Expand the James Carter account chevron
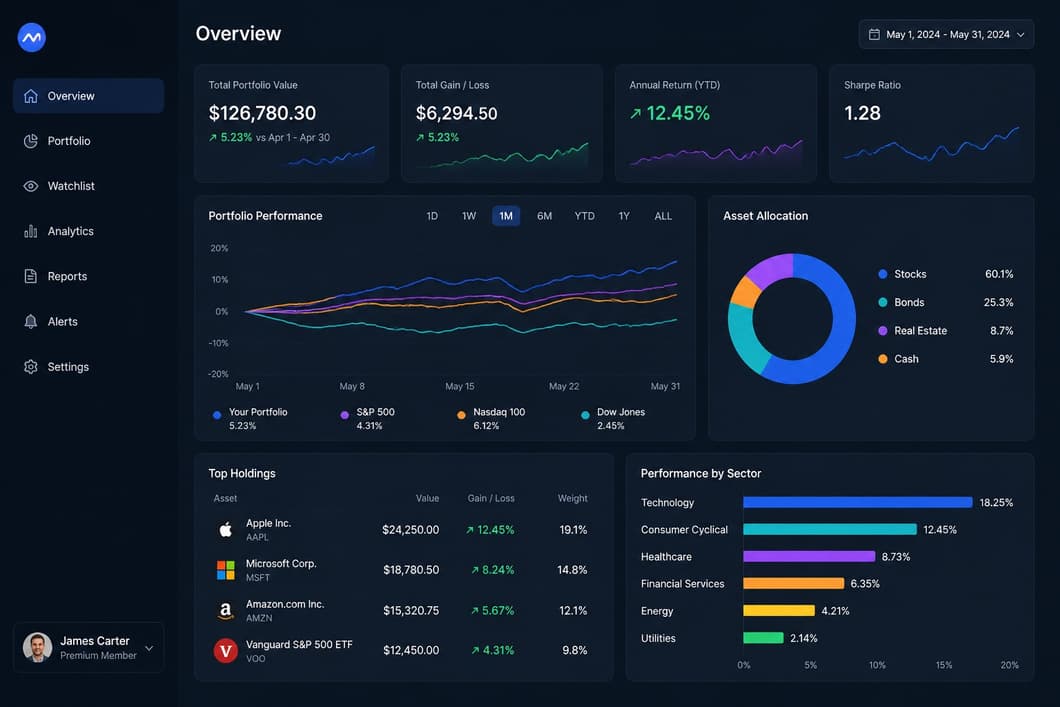The image size is (1060, 707). click(x=149, y=648)
